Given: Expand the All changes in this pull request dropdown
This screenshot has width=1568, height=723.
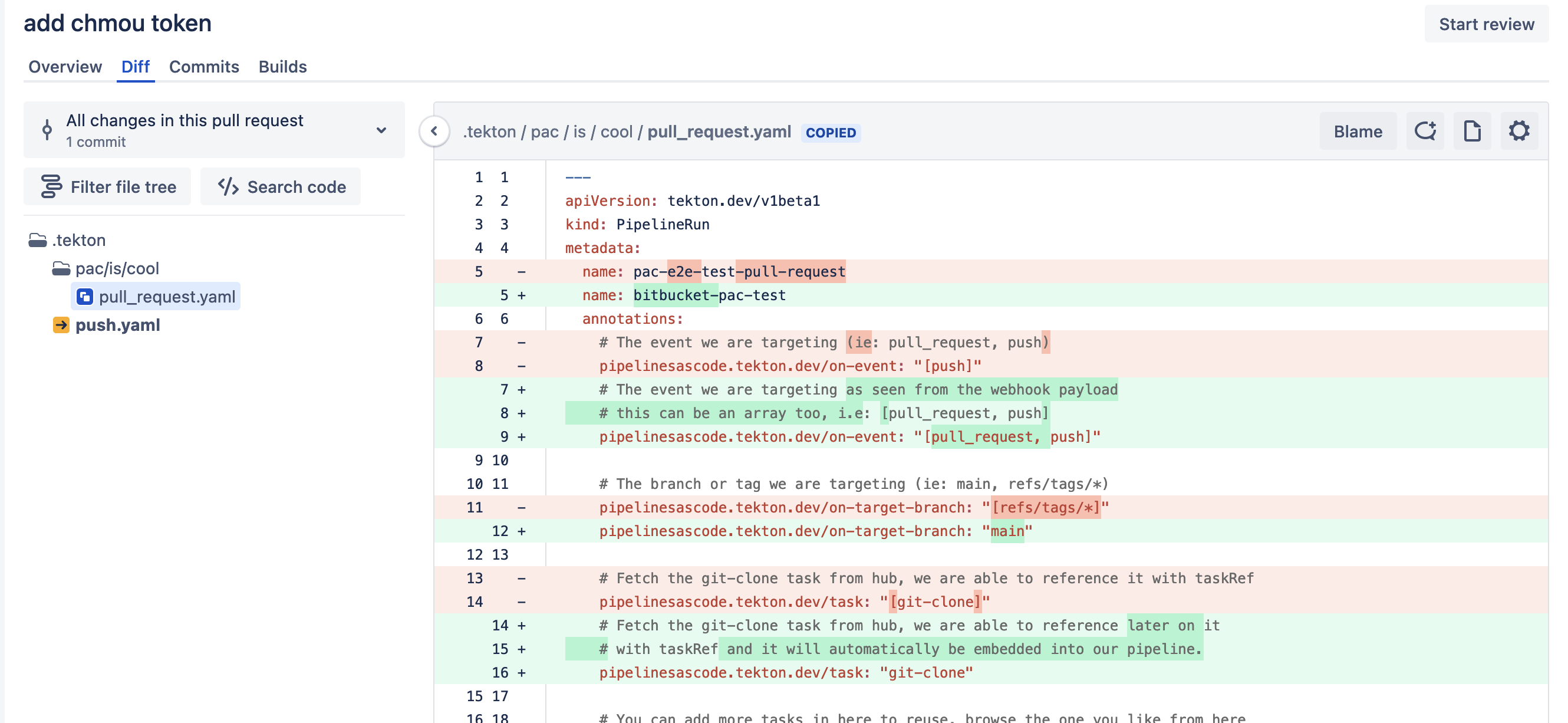Looking at the screenshot, I should tap(213, 130).
